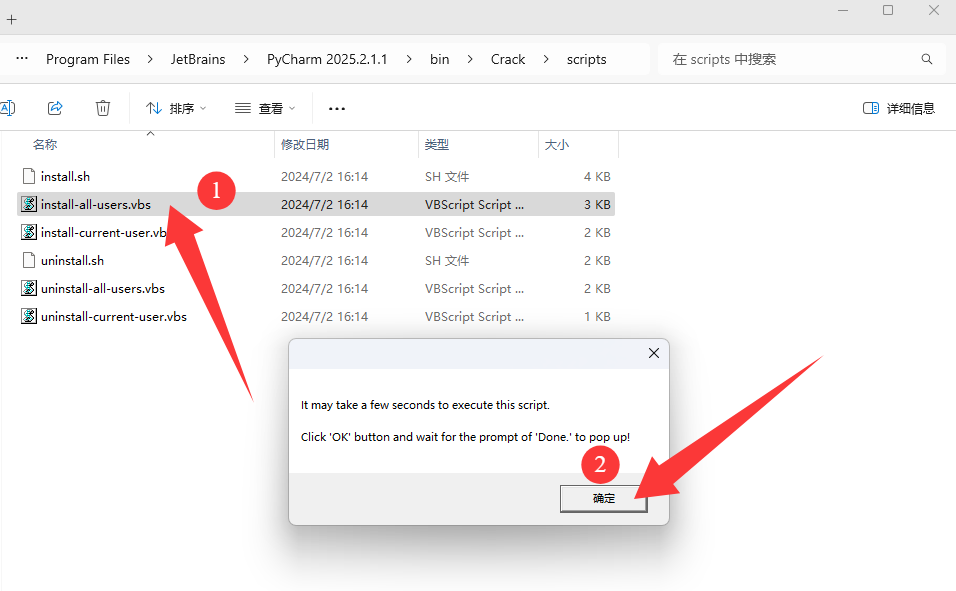Go to JetBrains in the breadcrumb
956x591 pixels.
[x=198, y=59]
